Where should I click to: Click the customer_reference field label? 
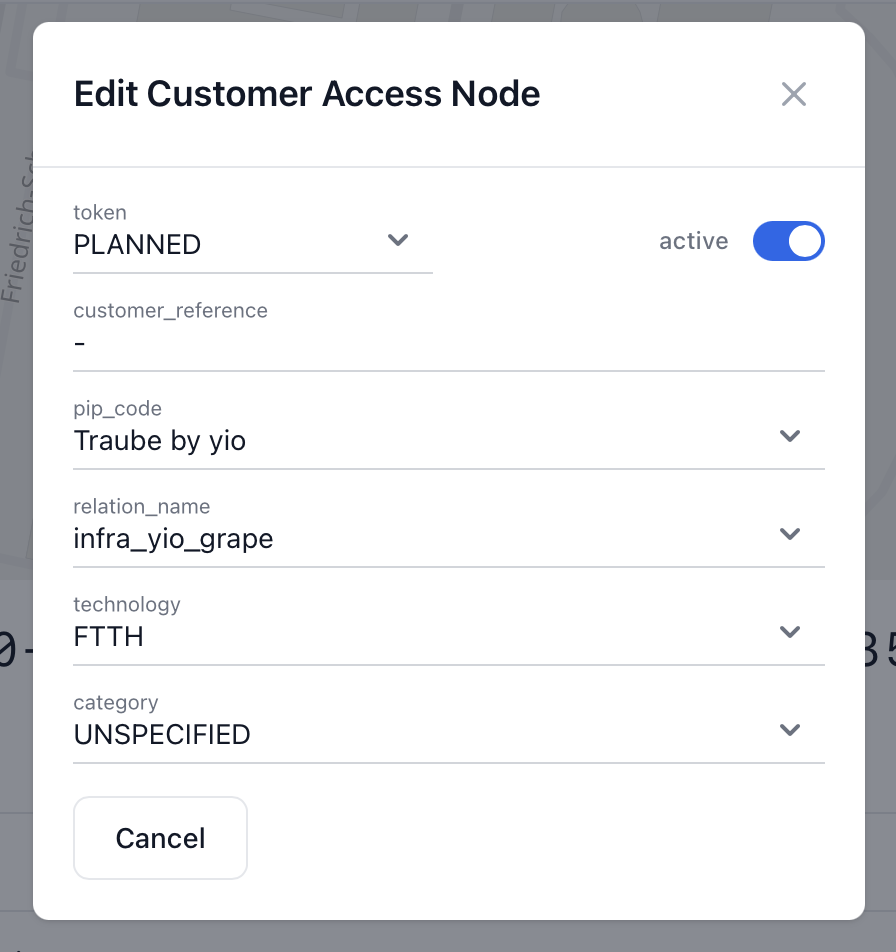click(170, 310)
